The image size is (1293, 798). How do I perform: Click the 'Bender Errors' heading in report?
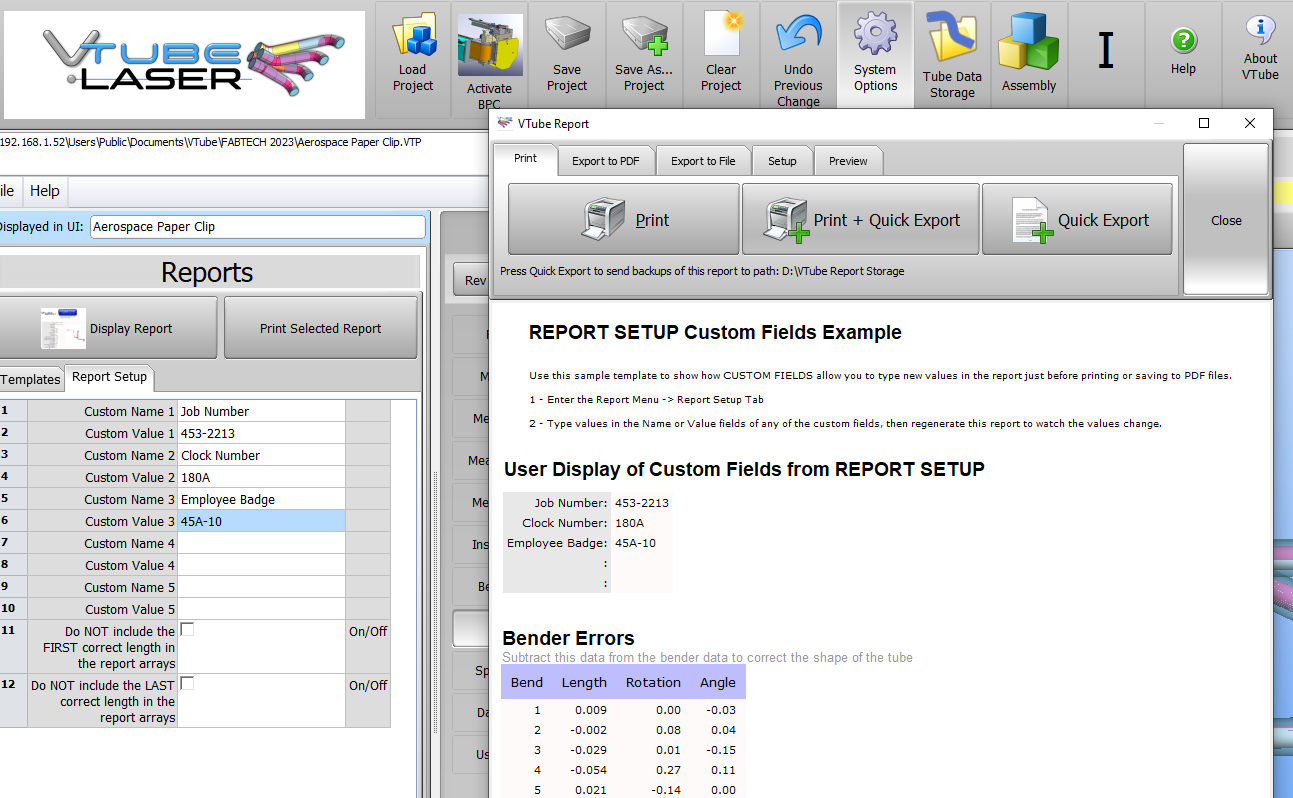[x=568, y=638]
